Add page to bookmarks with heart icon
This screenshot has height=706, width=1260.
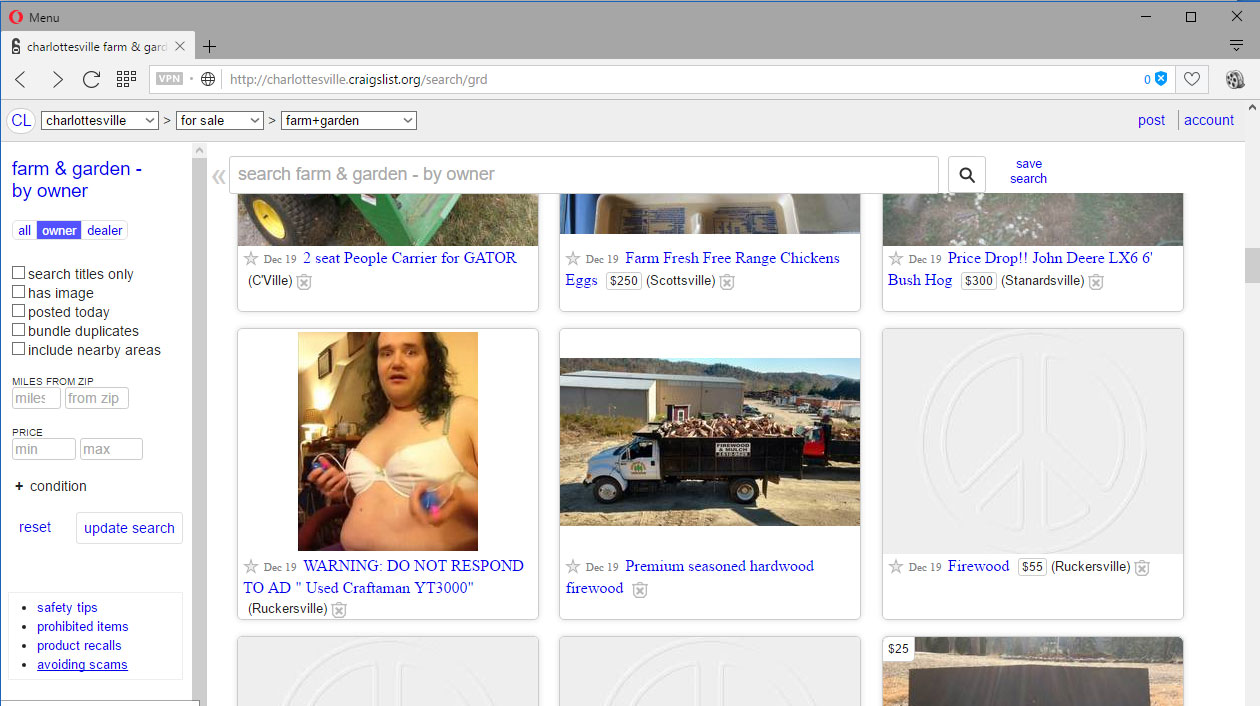1192,79
